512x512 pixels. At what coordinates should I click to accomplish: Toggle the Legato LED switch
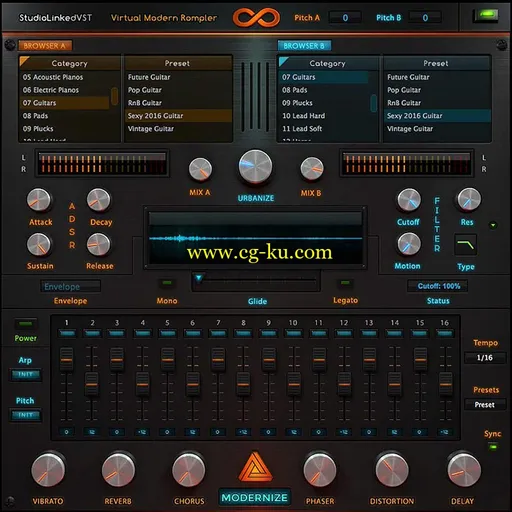[x=345, y=283]
